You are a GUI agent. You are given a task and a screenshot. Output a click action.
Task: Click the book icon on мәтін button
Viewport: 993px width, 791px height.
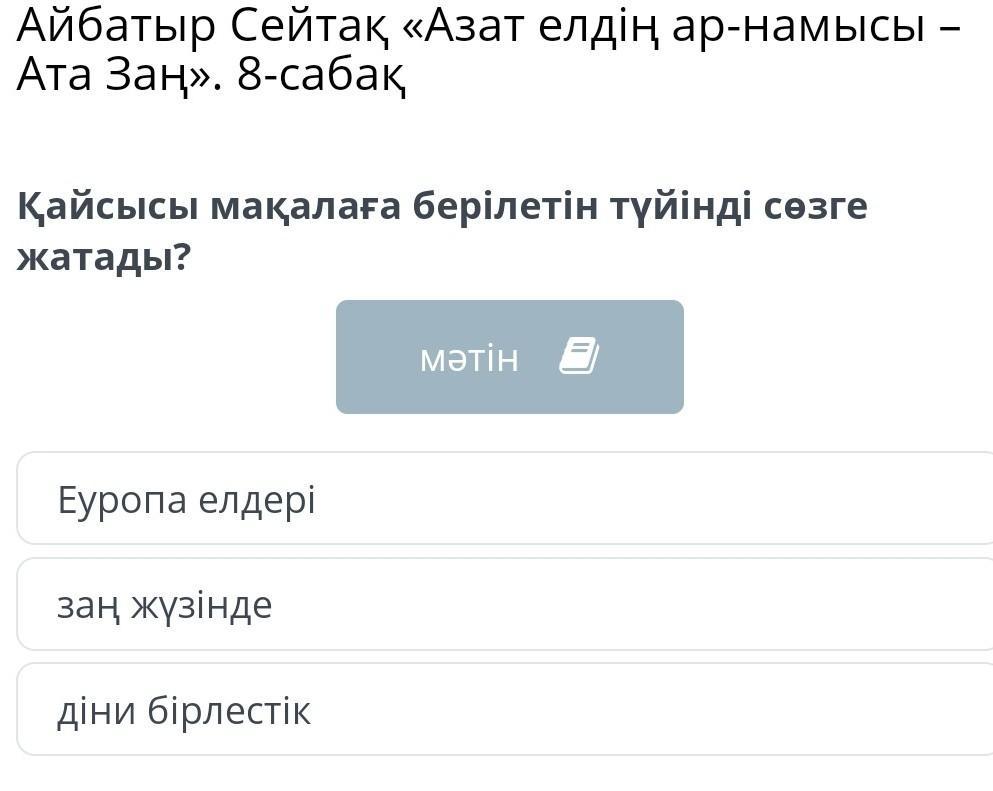click(x=579, y=356)
